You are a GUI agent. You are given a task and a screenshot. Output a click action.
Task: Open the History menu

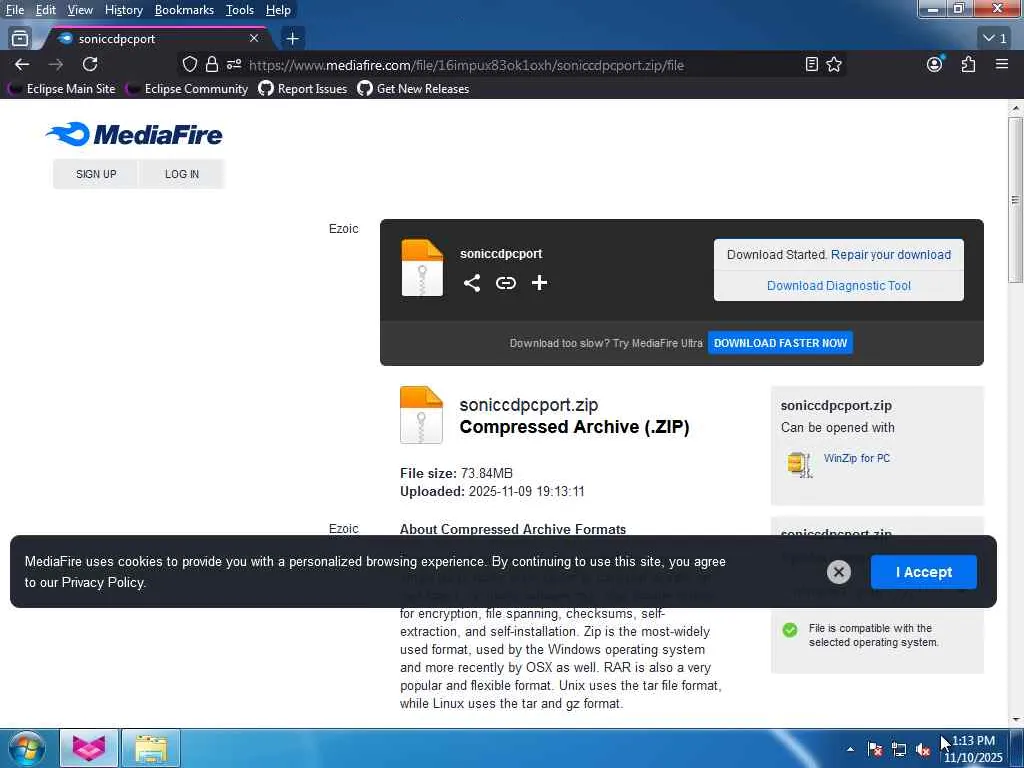coord(124,10)
